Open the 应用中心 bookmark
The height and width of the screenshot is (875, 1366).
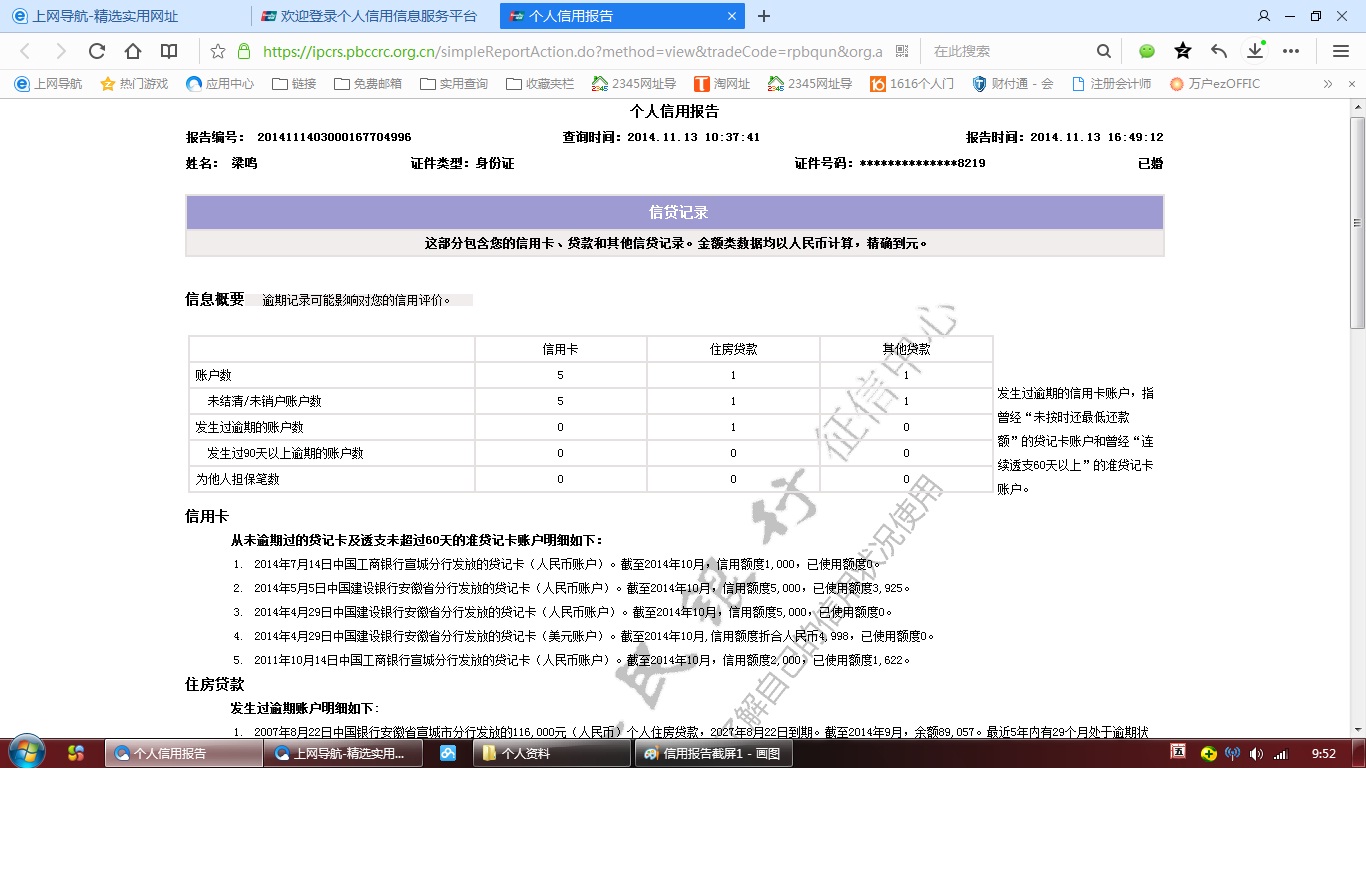[x=220, y=84]
